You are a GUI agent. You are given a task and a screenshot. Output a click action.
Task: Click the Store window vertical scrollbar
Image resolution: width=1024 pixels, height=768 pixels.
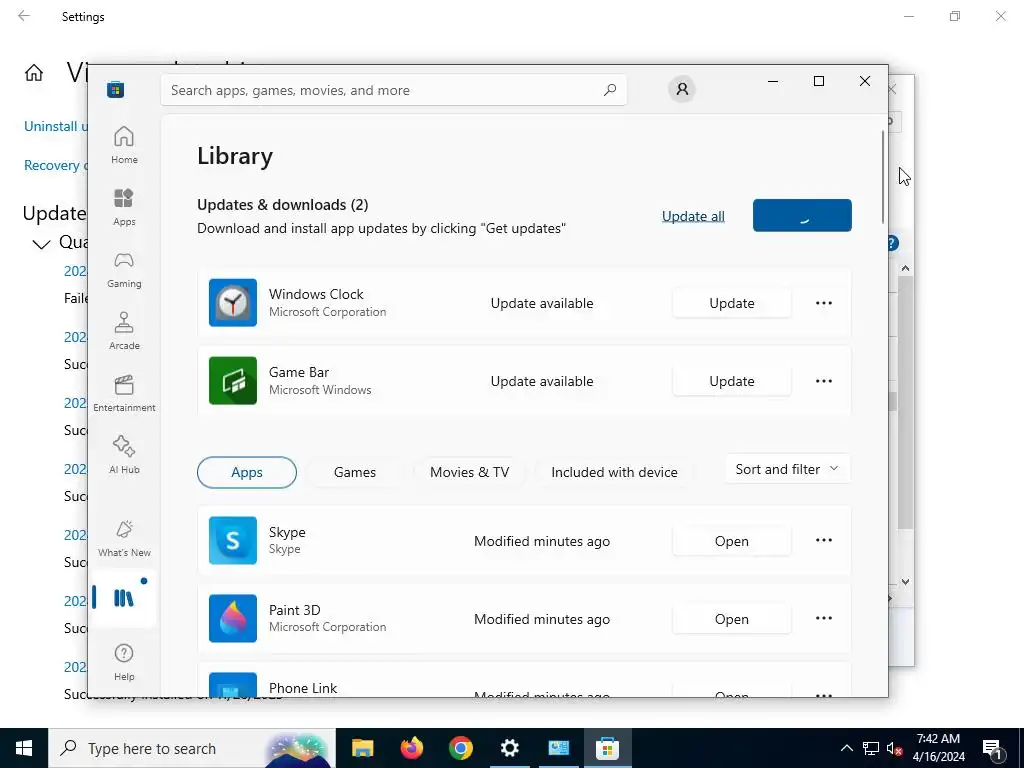click(883, 176)
